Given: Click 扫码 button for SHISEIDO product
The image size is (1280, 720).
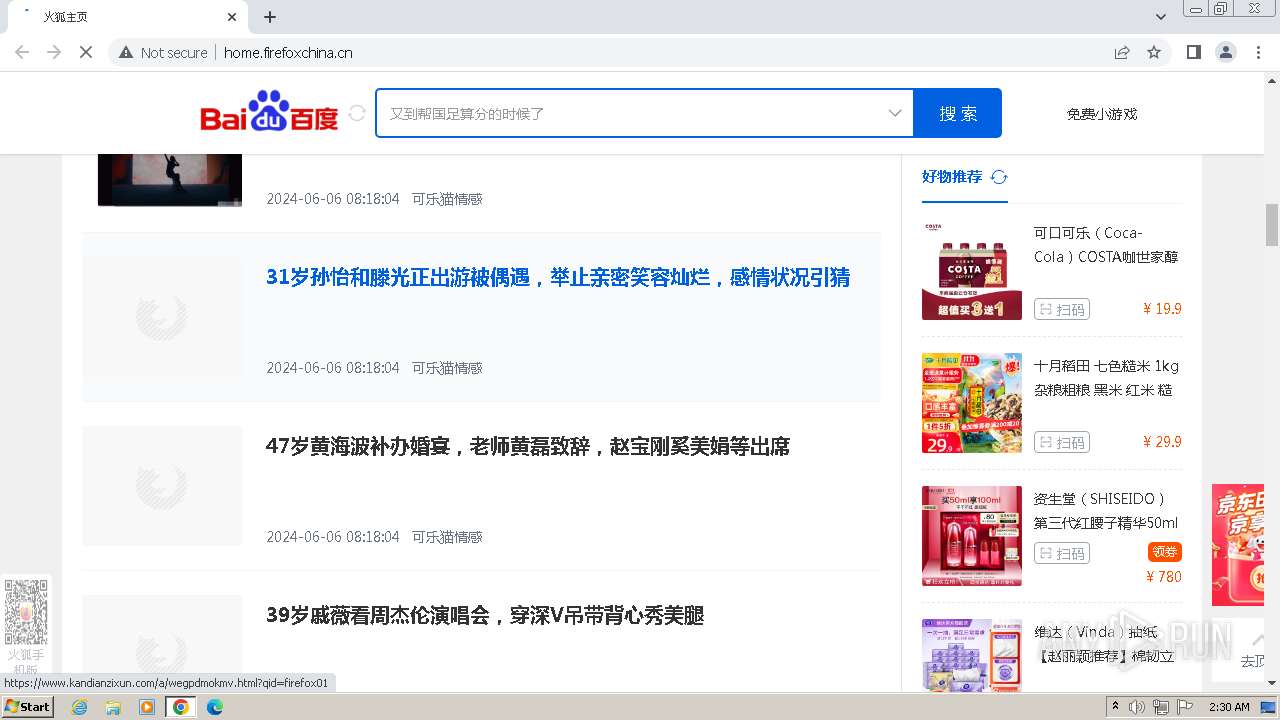Looking at the screenshot, I should coord(1062,553).
